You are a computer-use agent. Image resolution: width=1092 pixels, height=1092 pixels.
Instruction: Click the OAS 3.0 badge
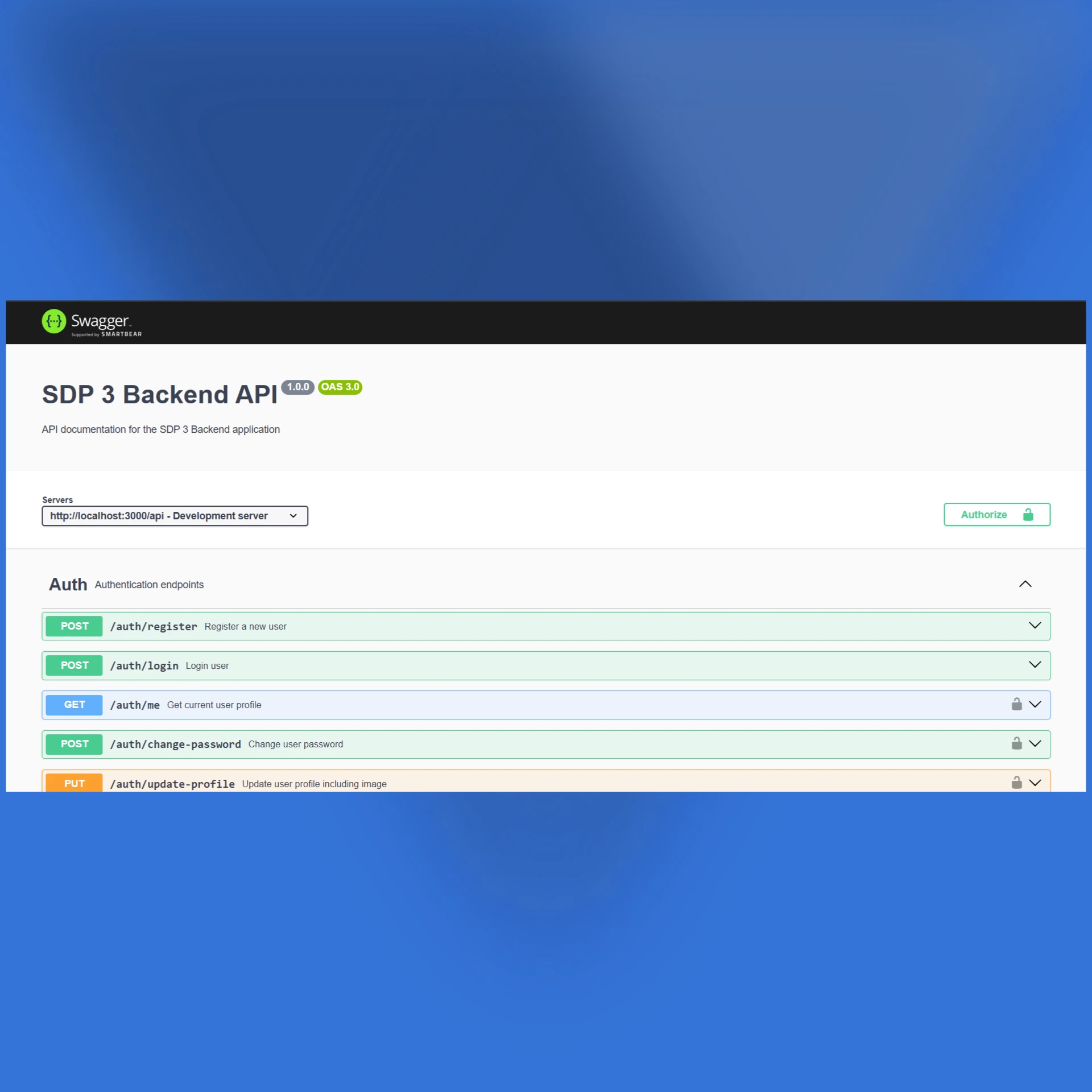(340, 387)
